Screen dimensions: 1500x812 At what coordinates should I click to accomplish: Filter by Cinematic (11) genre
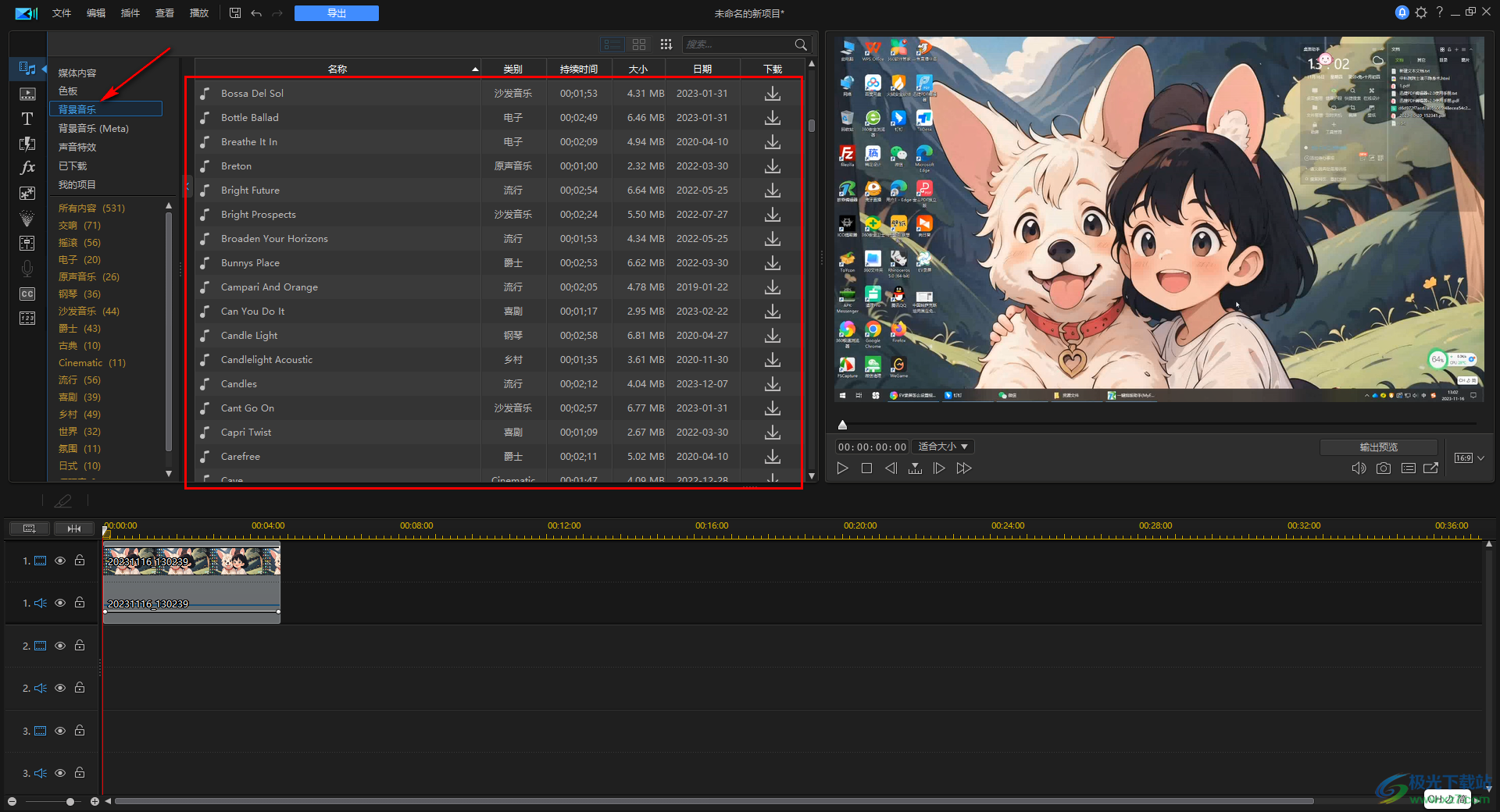[x=92, y=362]
